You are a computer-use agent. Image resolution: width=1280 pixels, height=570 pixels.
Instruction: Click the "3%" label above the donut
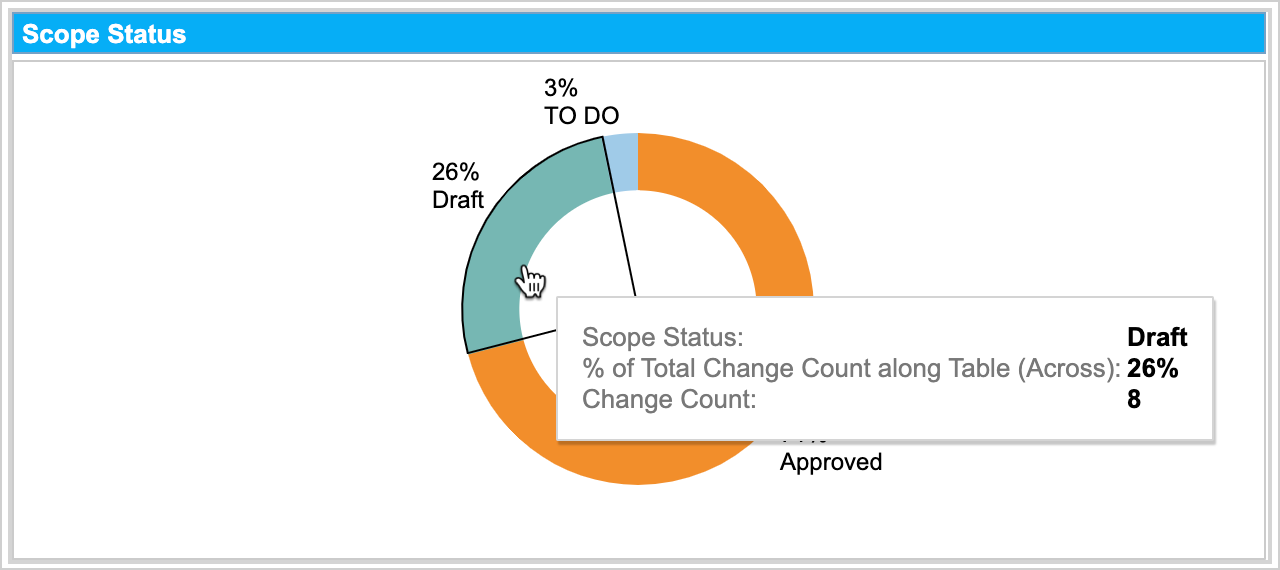click(x=561, y=89)
